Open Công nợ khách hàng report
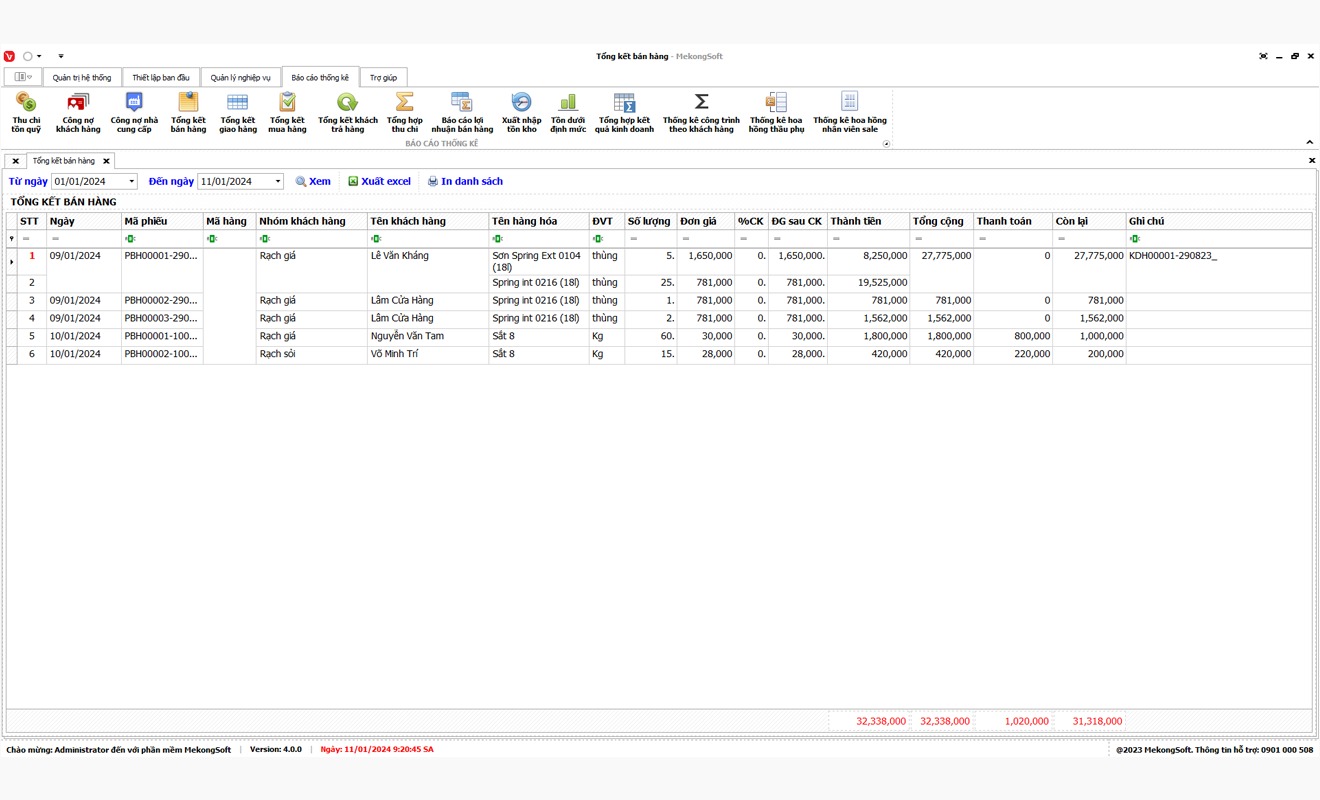The height and width of the screenshot is (800, 1320). (x=78, y=111)
